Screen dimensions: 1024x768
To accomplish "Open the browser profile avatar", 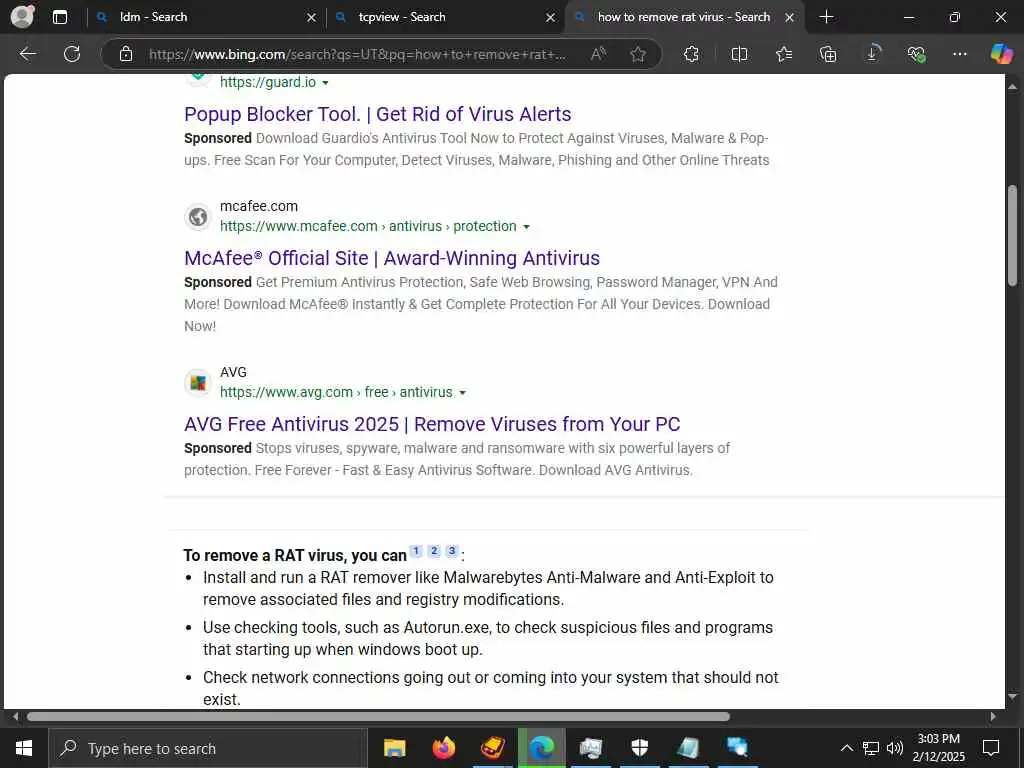I will tap(22, 16).
